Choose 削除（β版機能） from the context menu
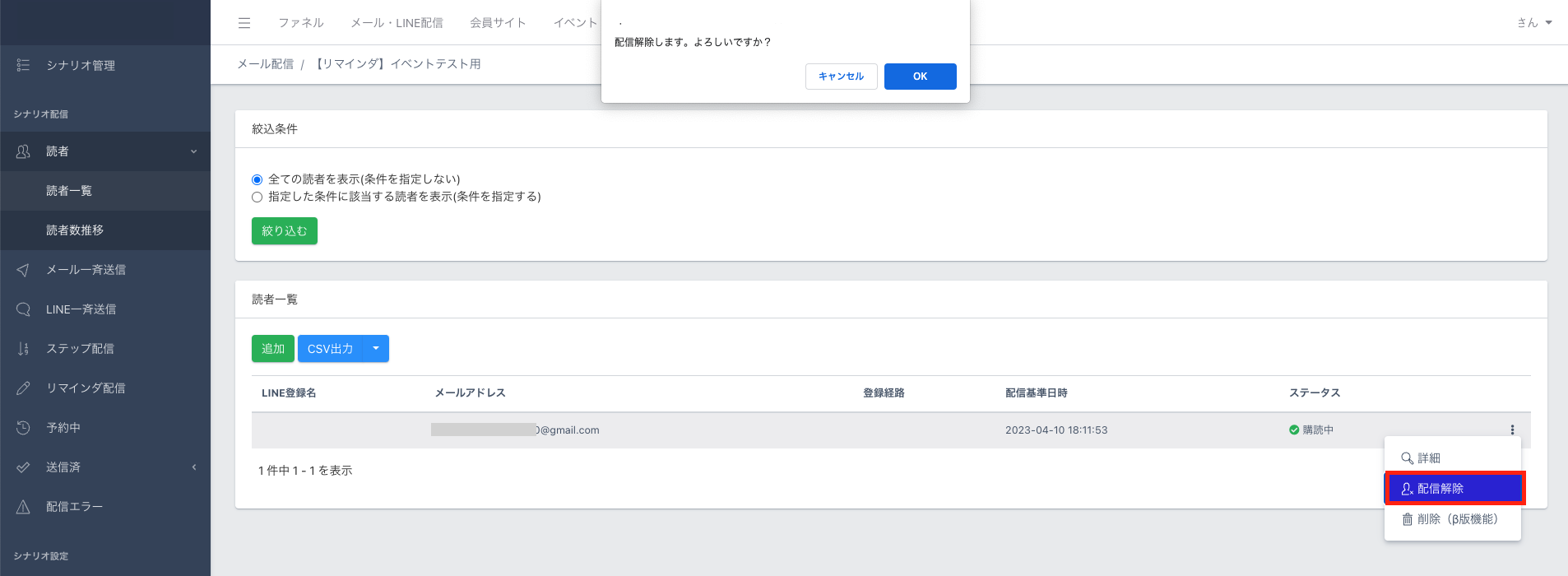Screen dimensions: 1568x576 click(x=1452, y=519)
